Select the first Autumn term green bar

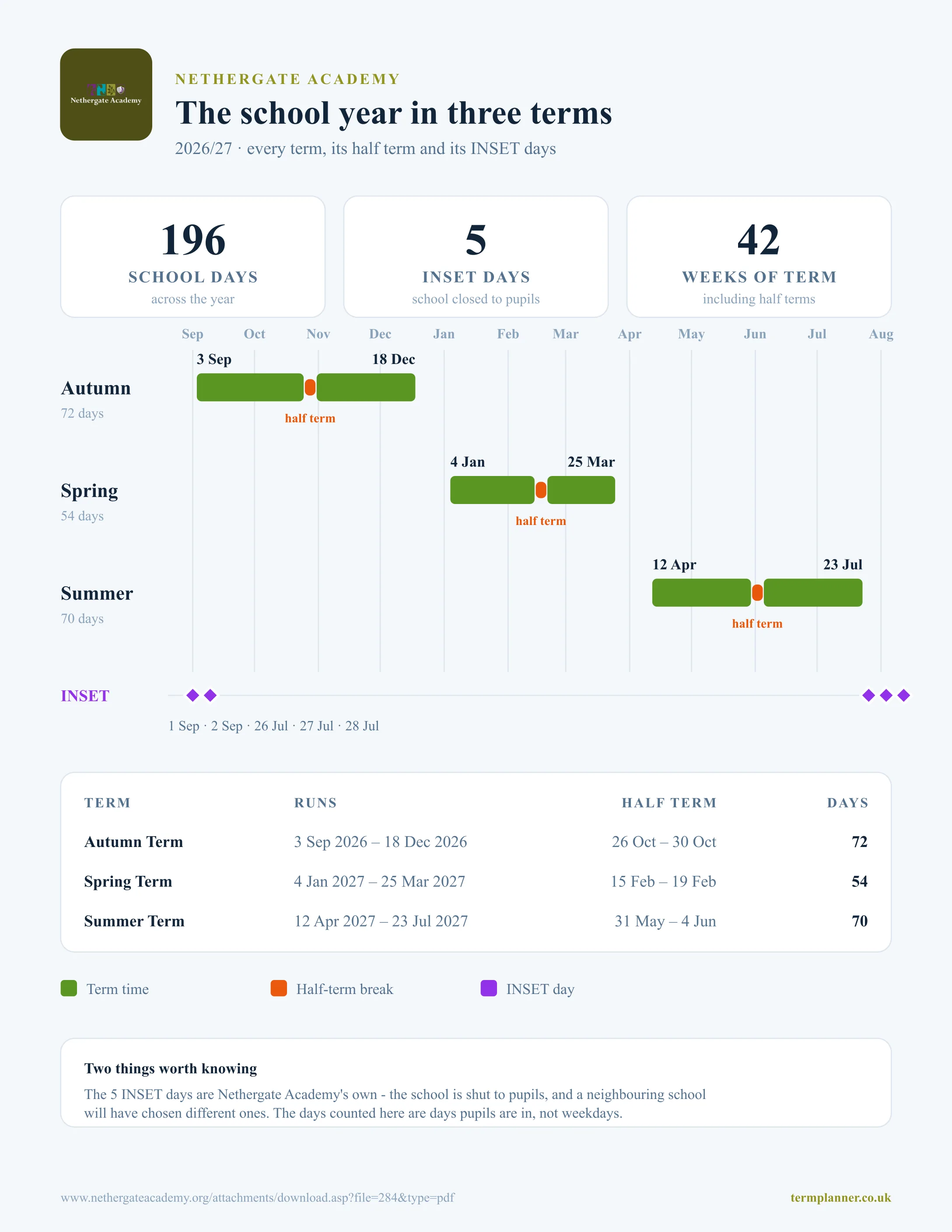tap(250, 388)
